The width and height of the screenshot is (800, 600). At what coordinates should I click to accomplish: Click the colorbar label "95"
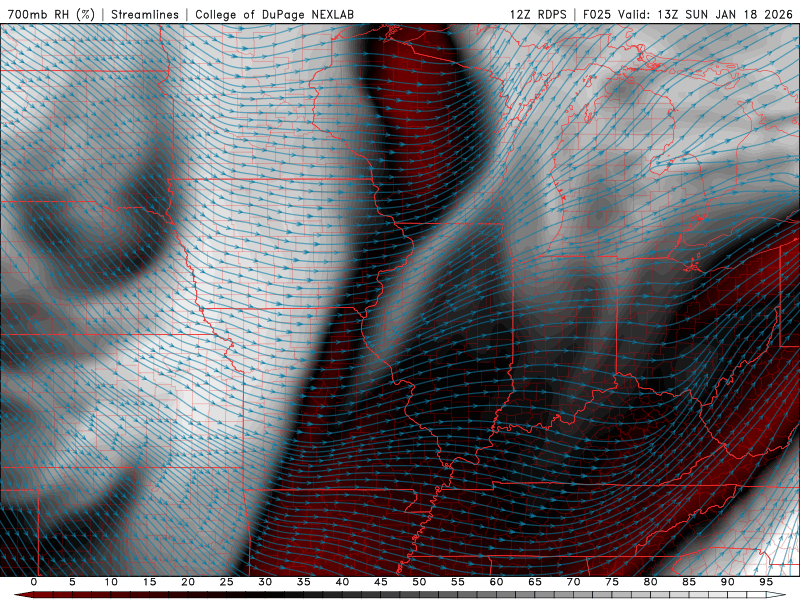pos(766,582)
